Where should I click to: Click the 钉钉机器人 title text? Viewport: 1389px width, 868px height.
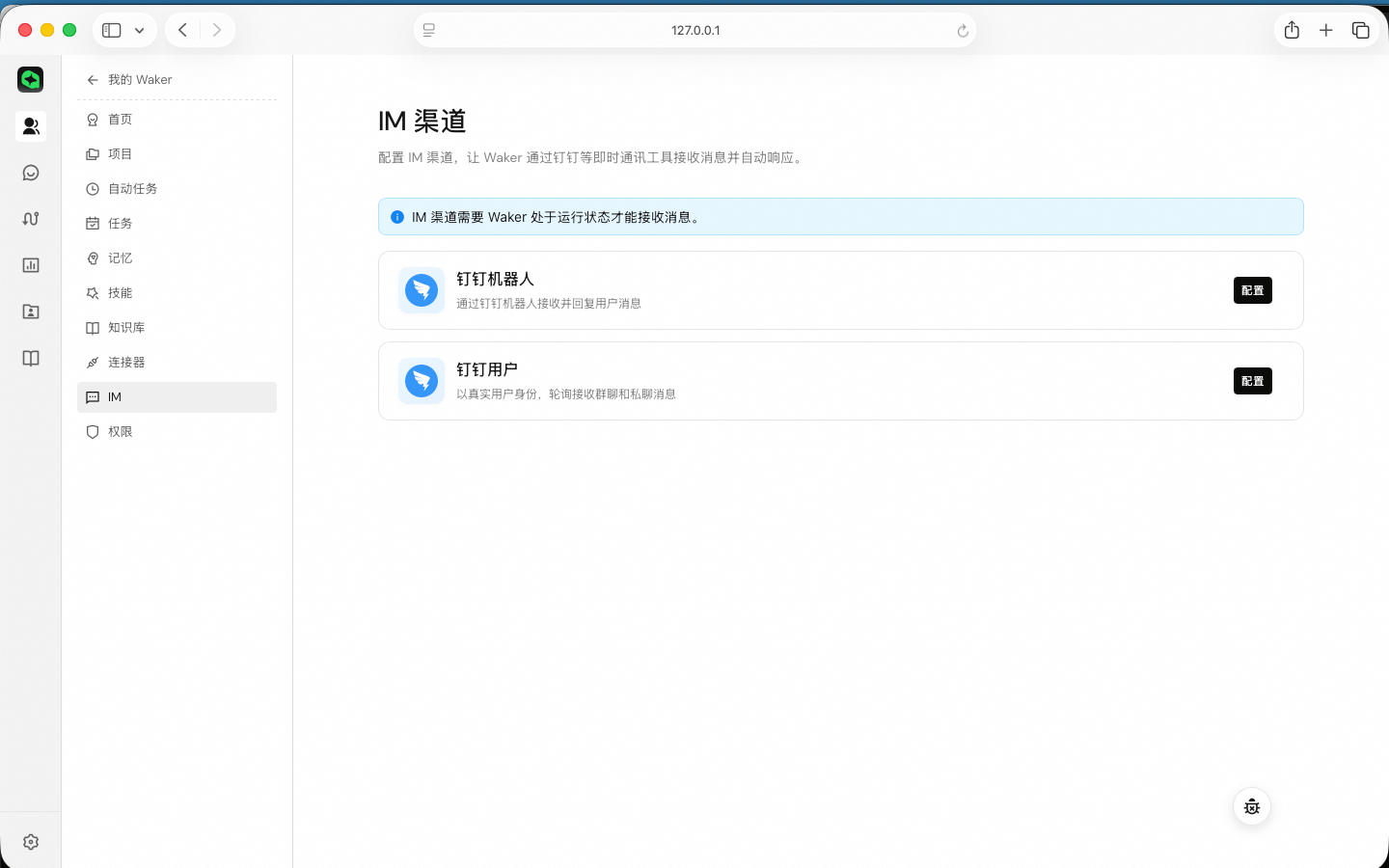coord(495,279)
